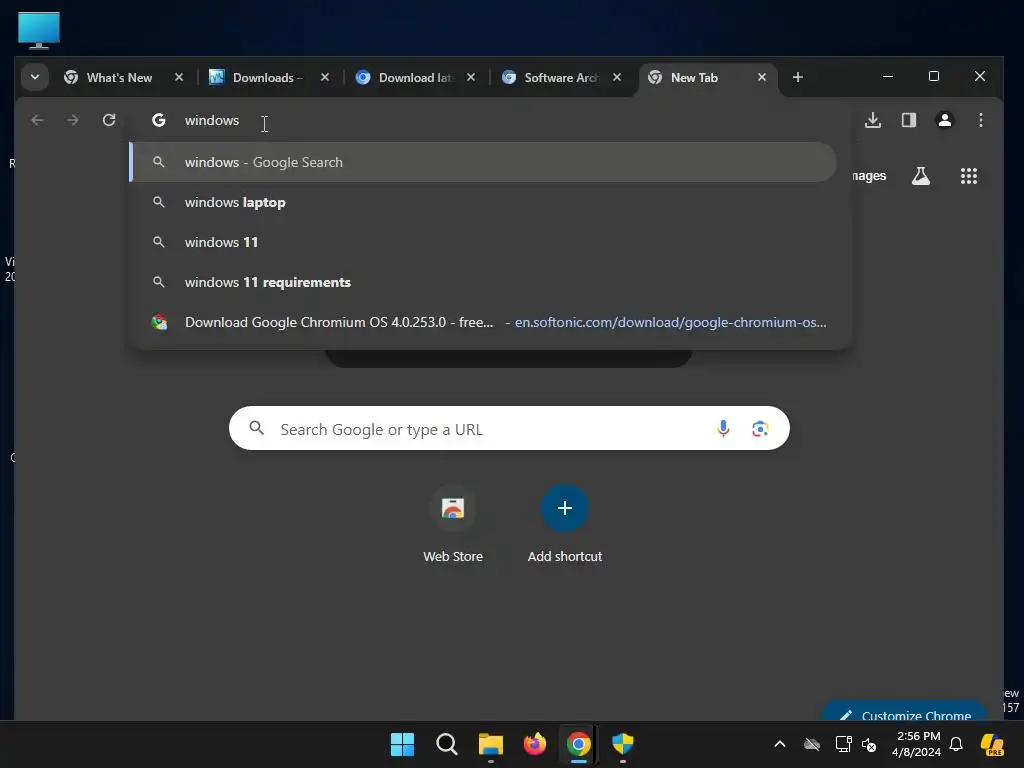Close the Software Archive tab
This screenshot has height=768, width=1024.
point(616,77)
